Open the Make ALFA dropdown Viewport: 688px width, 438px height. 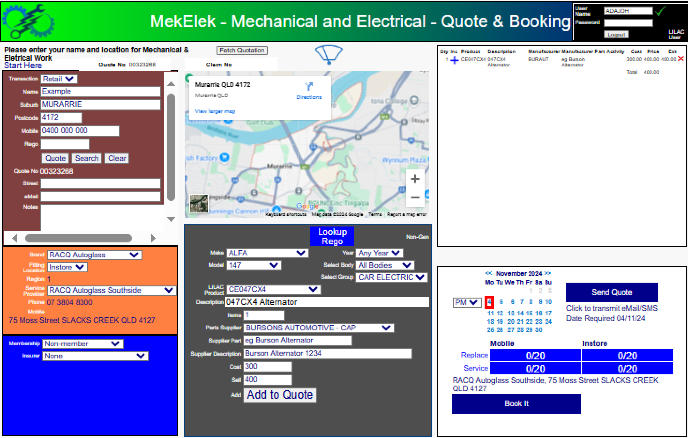tap(267, 253)
